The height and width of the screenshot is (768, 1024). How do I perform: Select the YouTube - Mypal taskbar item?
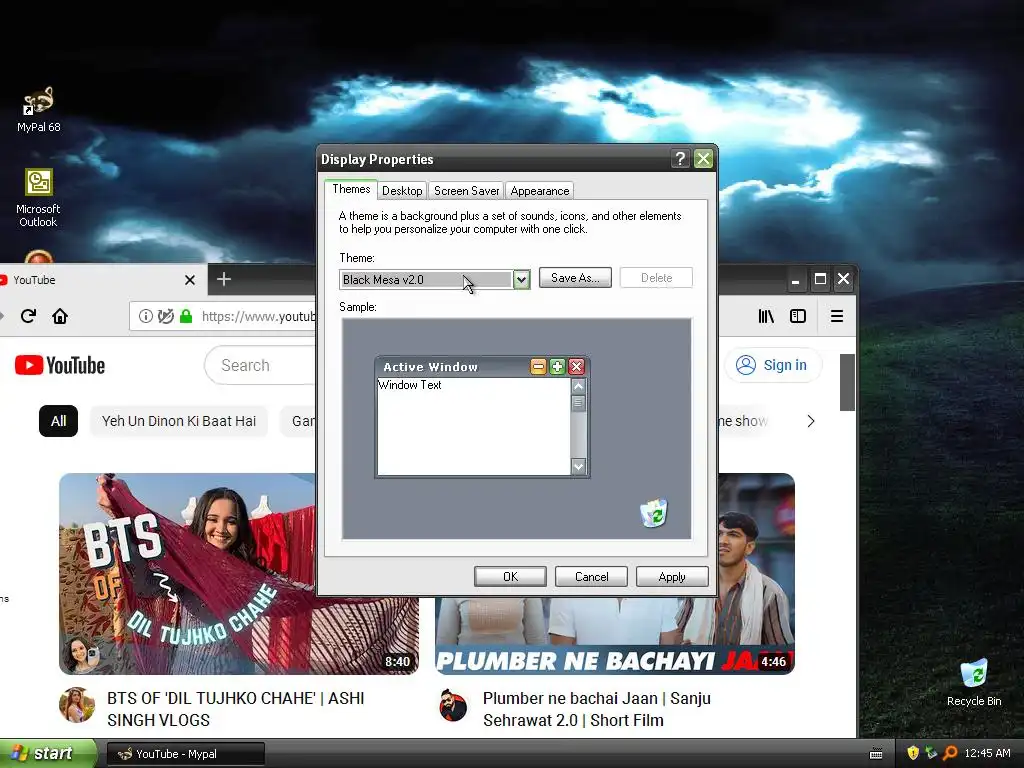185,754
